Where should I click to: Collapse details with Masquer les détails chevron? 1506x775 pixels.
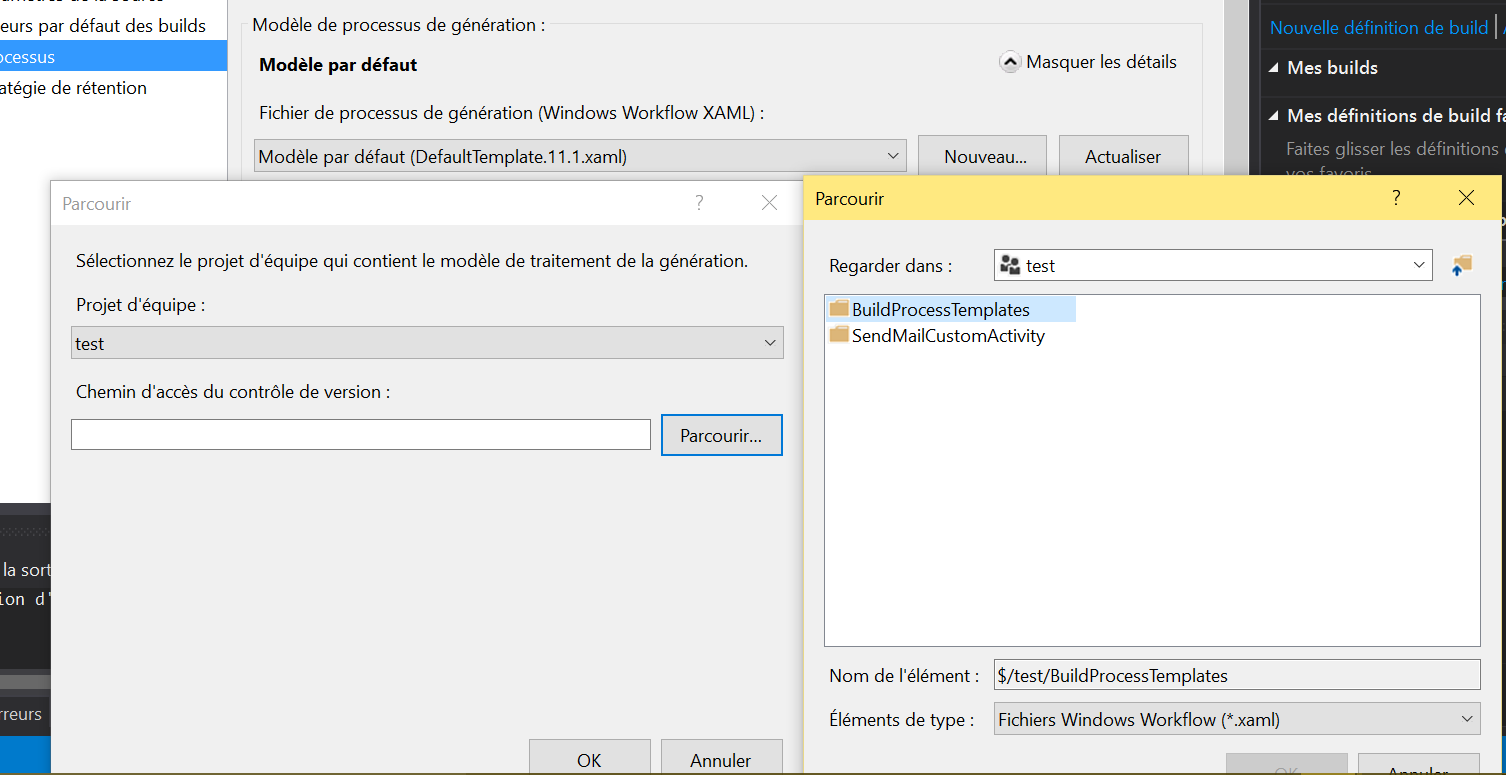pos(1010,62)
